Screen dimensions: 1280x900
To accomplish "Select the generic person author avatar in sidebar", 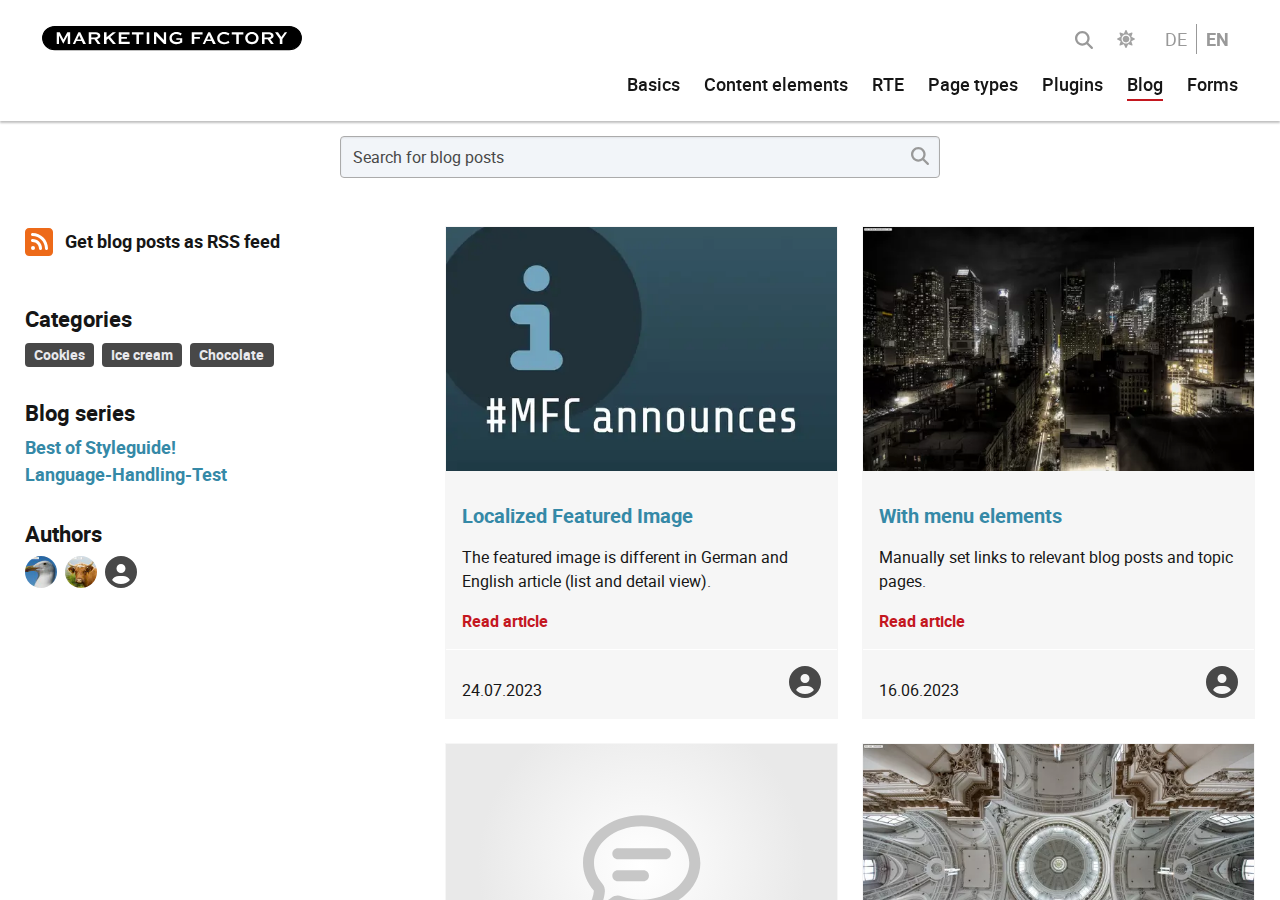I will tap(121, 572).
